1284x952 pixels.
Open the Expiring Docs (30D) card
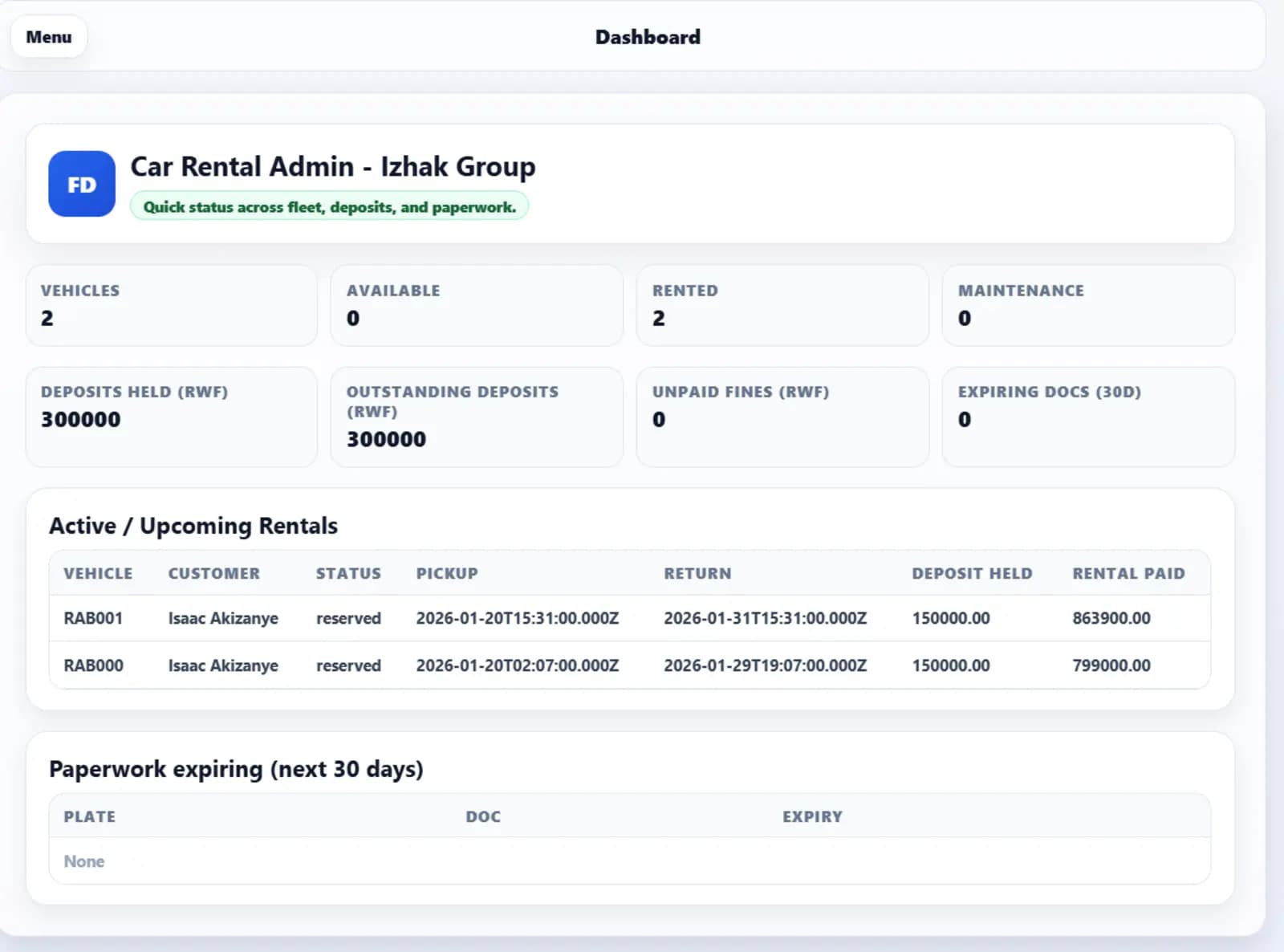coord(1088,417)
